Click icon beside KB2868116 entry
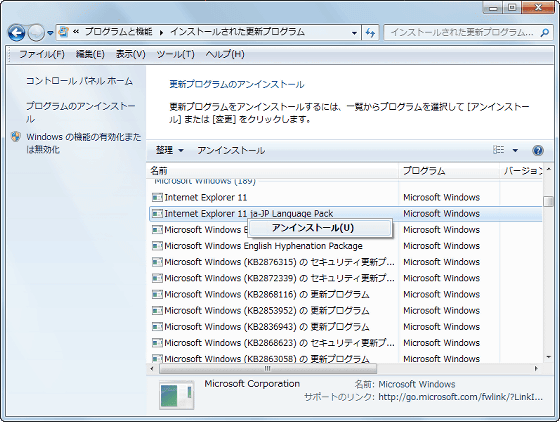The height and width of the screenshot is (422, 560). (x=157, y=294)
